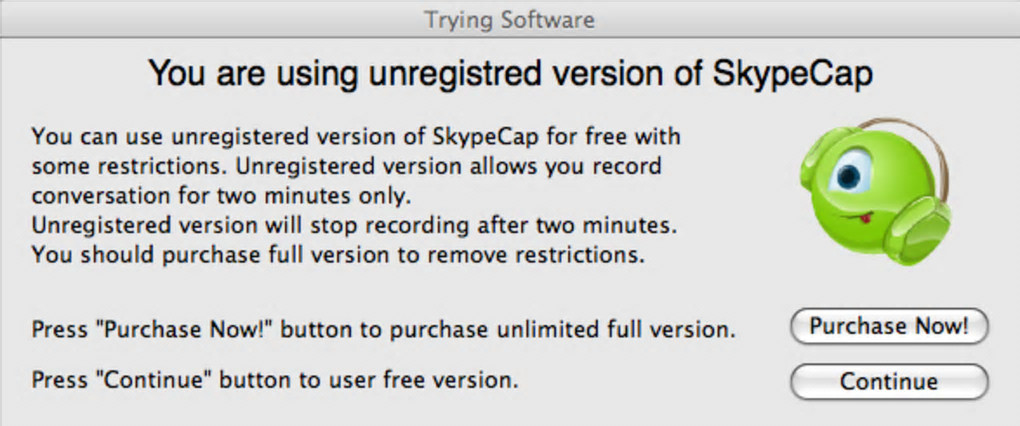The image size is (1020, 426).
Task: Click the mascot's large blue eye
Action: pos(850,177)
